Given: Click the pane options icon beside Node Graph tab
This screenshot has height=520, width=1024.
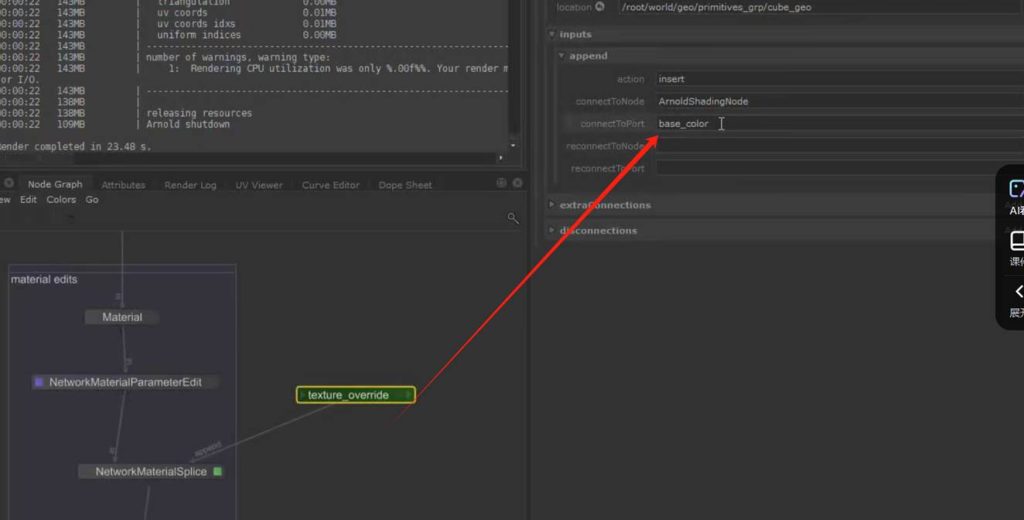Looking at the screenshot, I should [8, 184].
